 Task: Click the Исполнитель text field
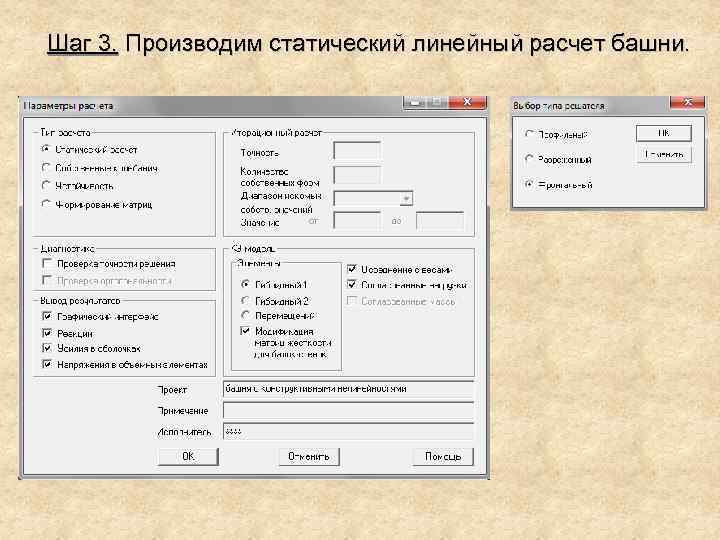click(x=349, y=431)
